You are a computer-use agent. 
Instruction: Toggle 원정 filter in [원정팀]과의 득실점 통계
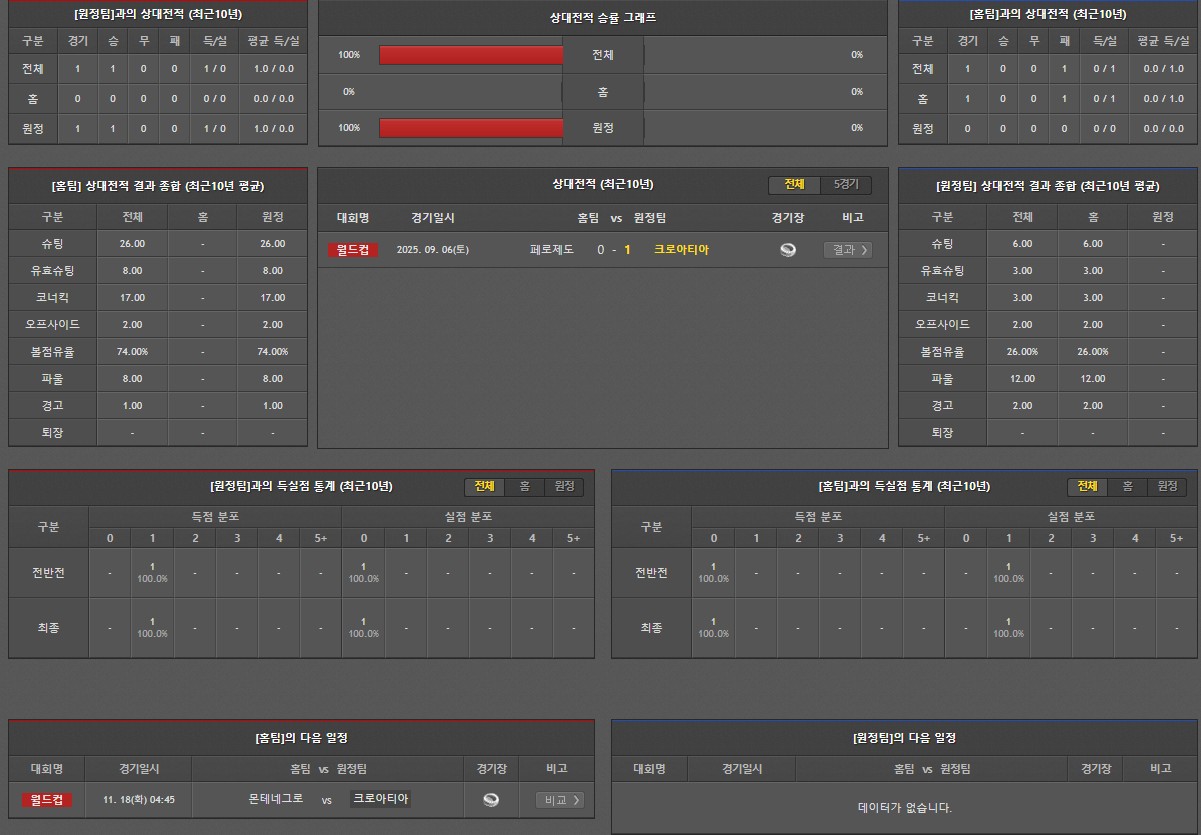point(564,486)
